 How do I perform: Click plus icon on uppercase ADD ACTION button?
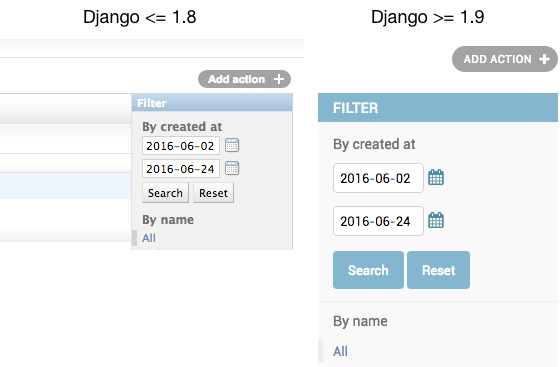coord(544,59)
